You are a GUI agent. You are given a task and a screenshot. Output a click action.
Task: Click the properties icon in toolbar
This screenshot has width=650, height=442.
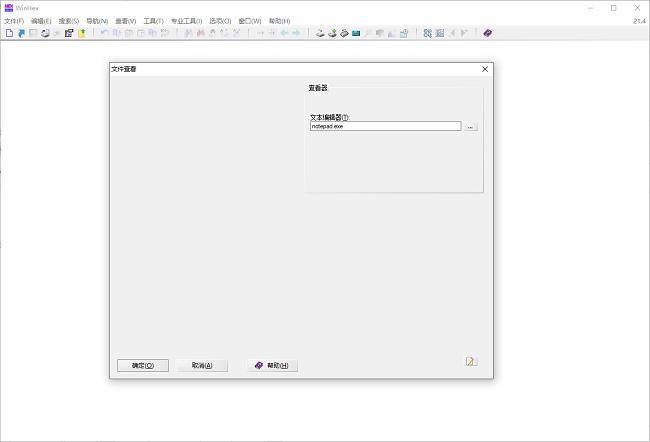(x=69, y=33)
